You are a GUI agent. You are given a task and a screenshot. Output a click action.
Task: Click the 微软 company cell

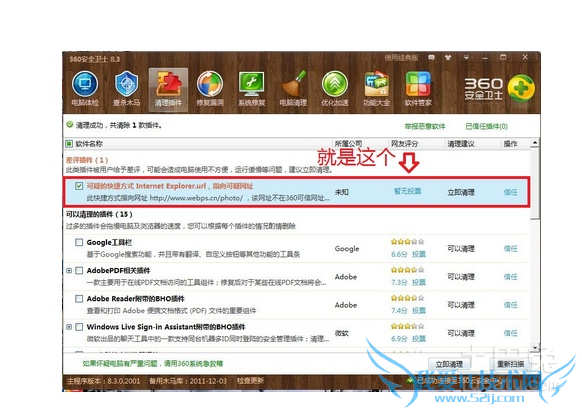tap(341, 333)
